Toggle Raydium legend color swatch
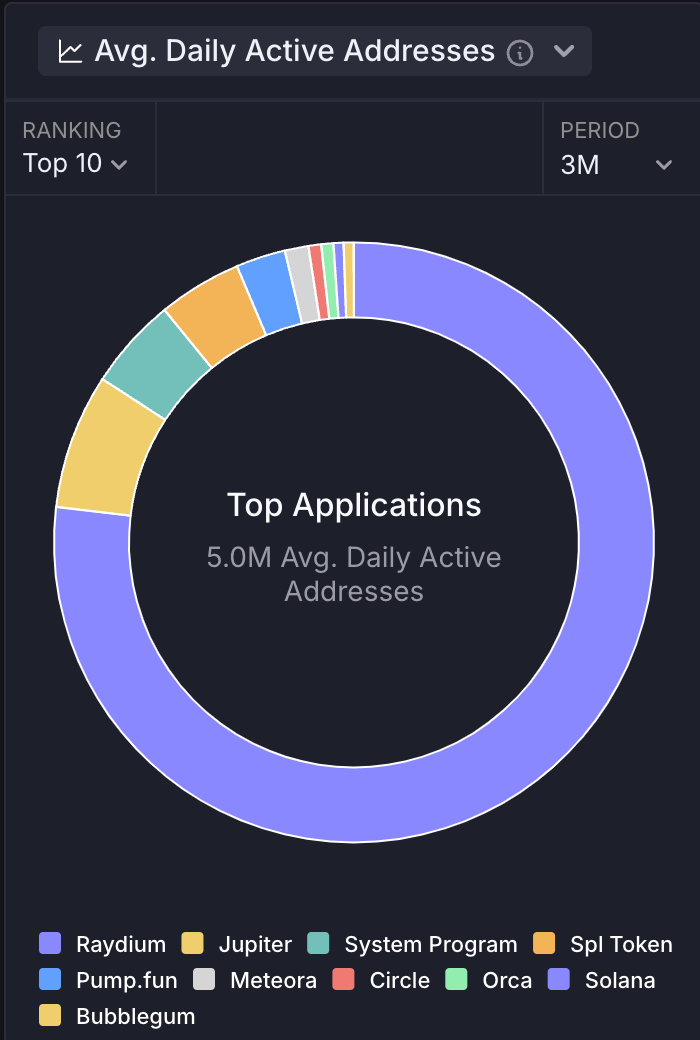The height and width of the screenshot is (1040, 700). point(50,942)
